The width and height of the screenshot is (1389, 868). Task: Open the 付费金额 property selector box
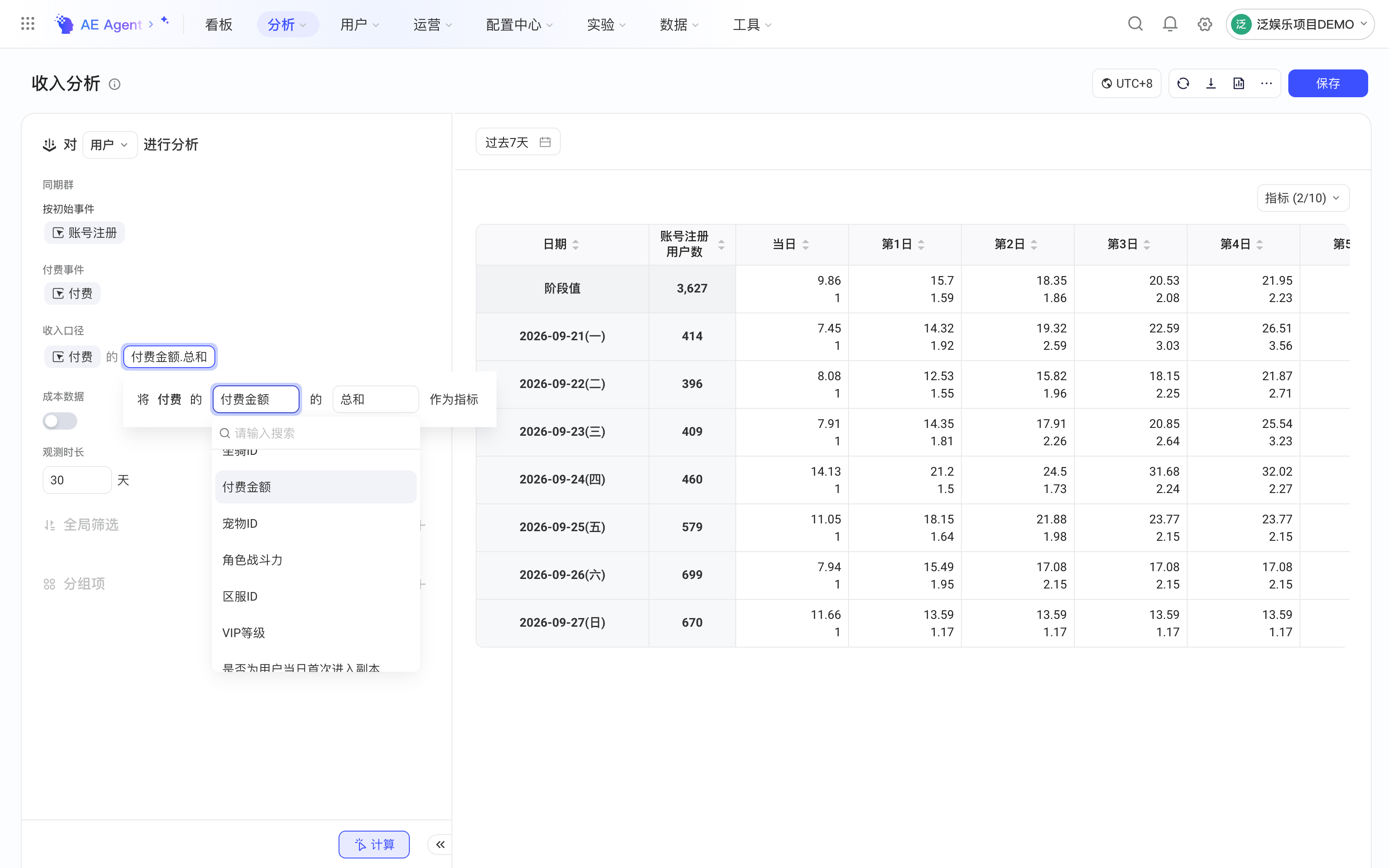click(x=256, y=399)
